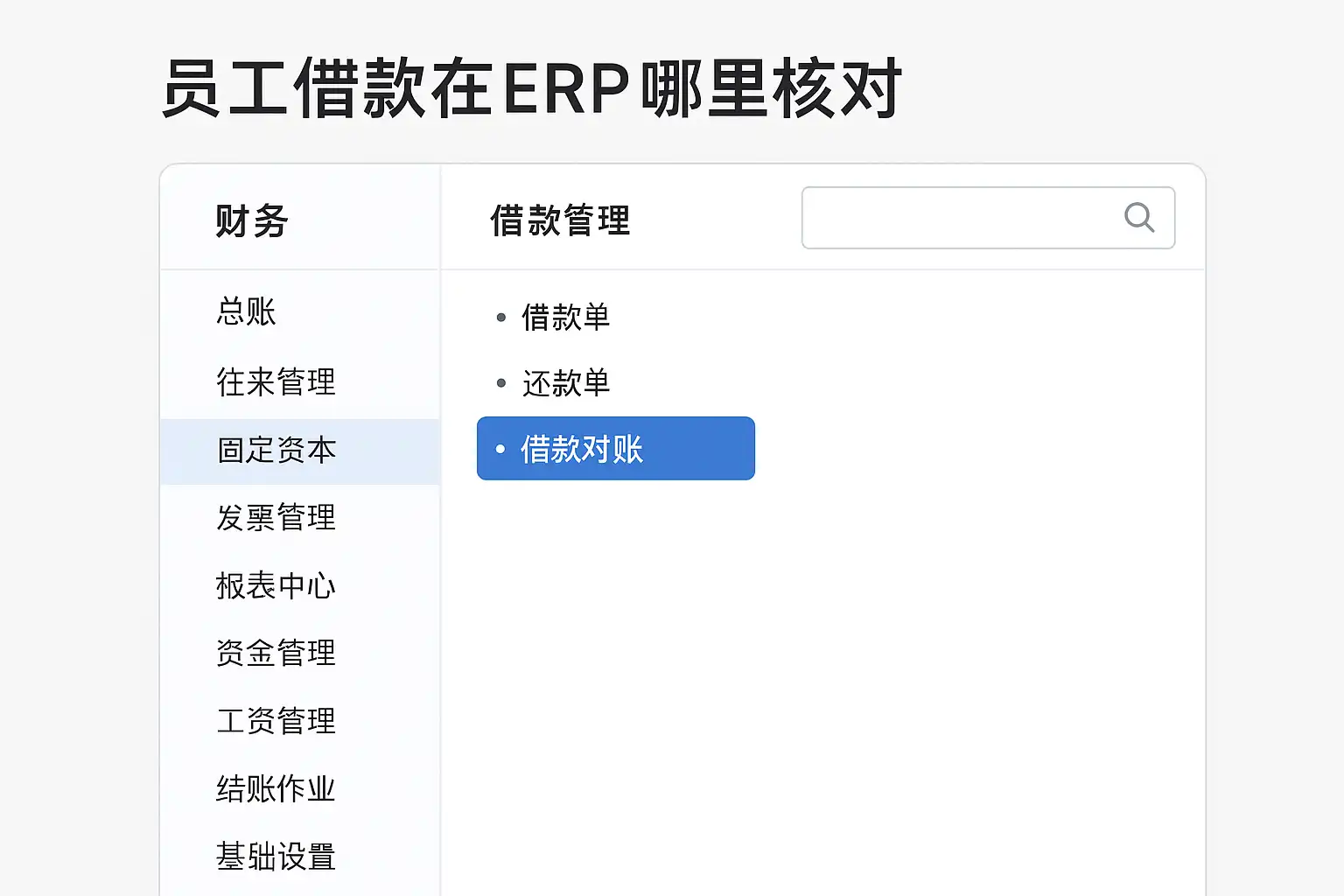Click the page title 员工借款在ERP哪里核对
Screen dimensions: 1344x896
[x=531, y=88]
